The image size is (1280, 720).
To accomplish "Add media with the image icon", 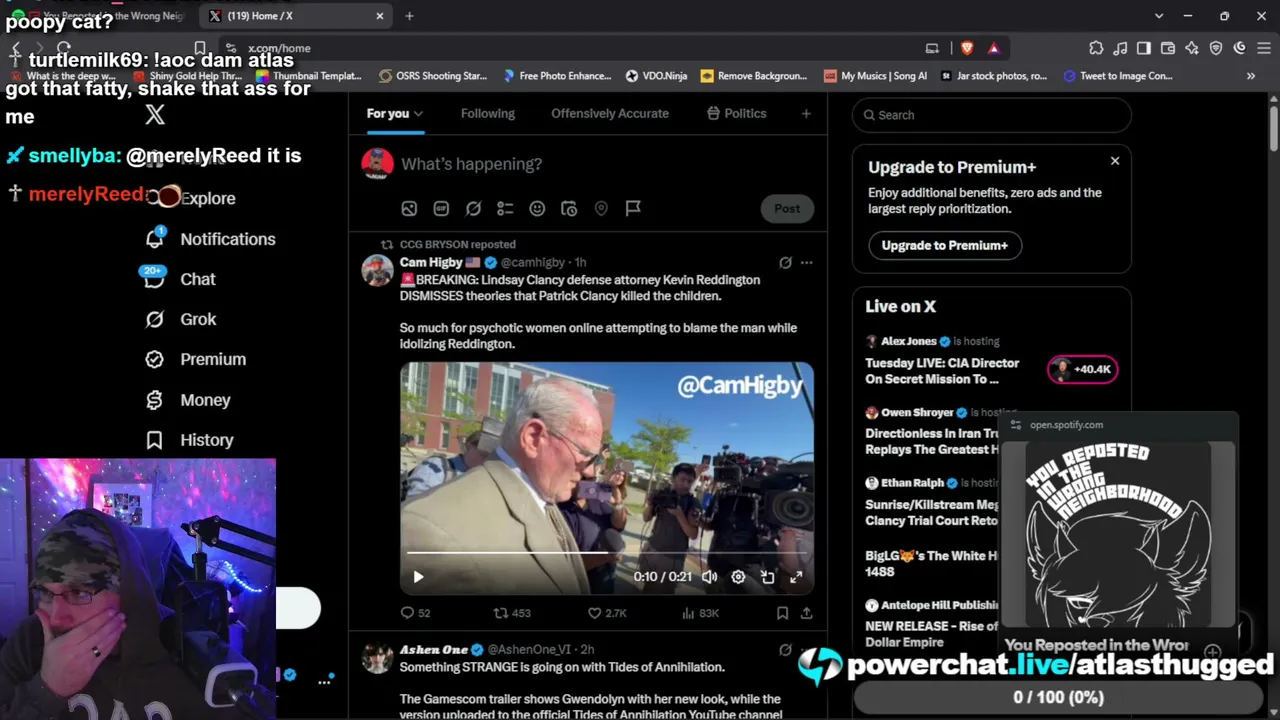I will pos(409,208).
